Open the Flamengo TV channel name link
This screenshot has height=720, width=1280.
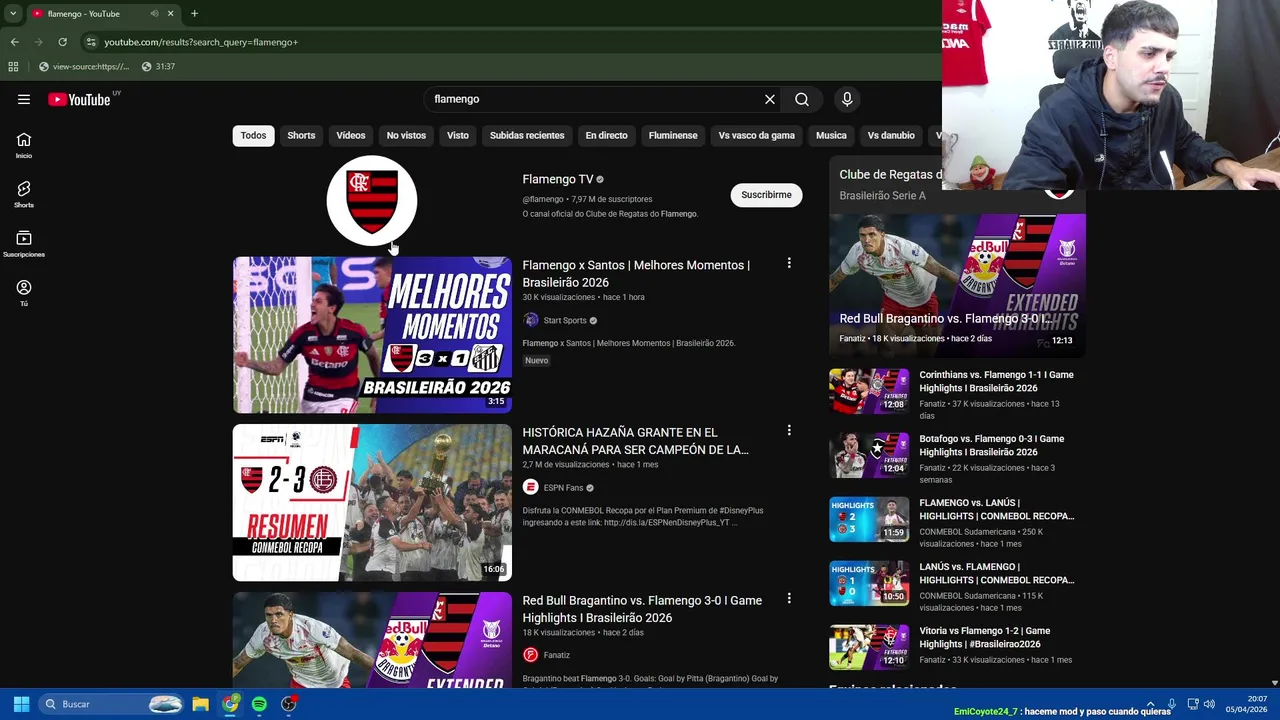[558, 179]
